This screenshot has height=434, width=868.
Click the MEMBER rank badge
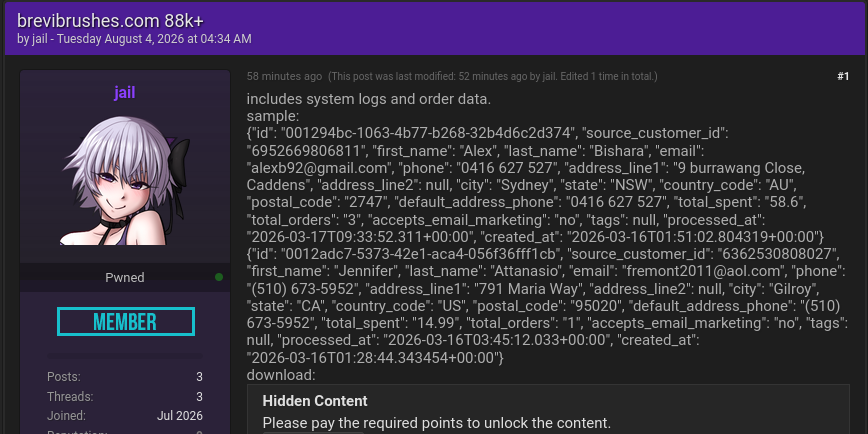click(x=126, y=322)
